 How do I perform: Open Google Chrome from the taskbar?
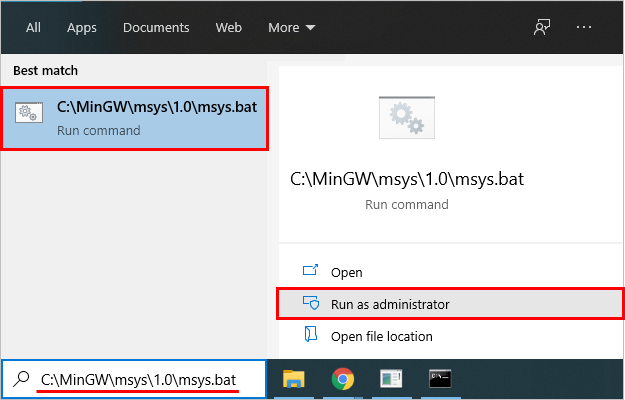click(x=342, y=378)
